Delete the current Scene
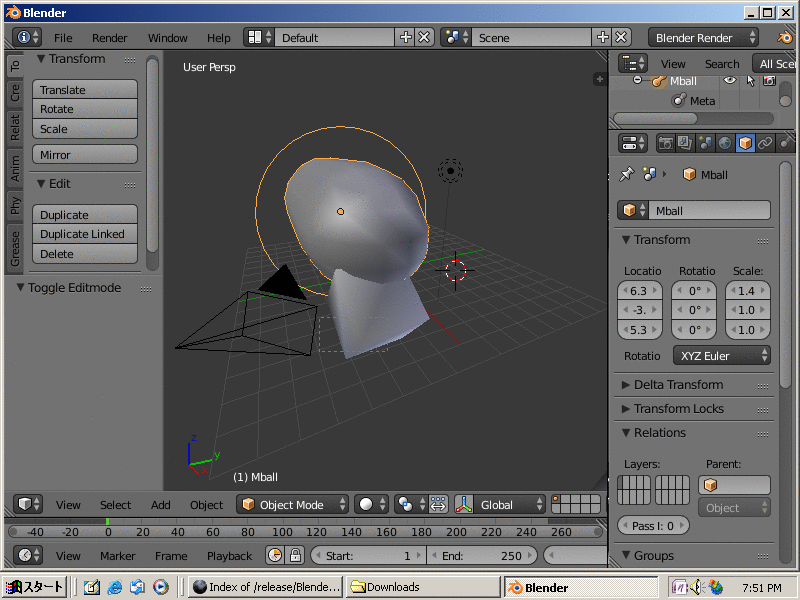The height and width of the screenshot is (600, 800). tap(621, 37)
